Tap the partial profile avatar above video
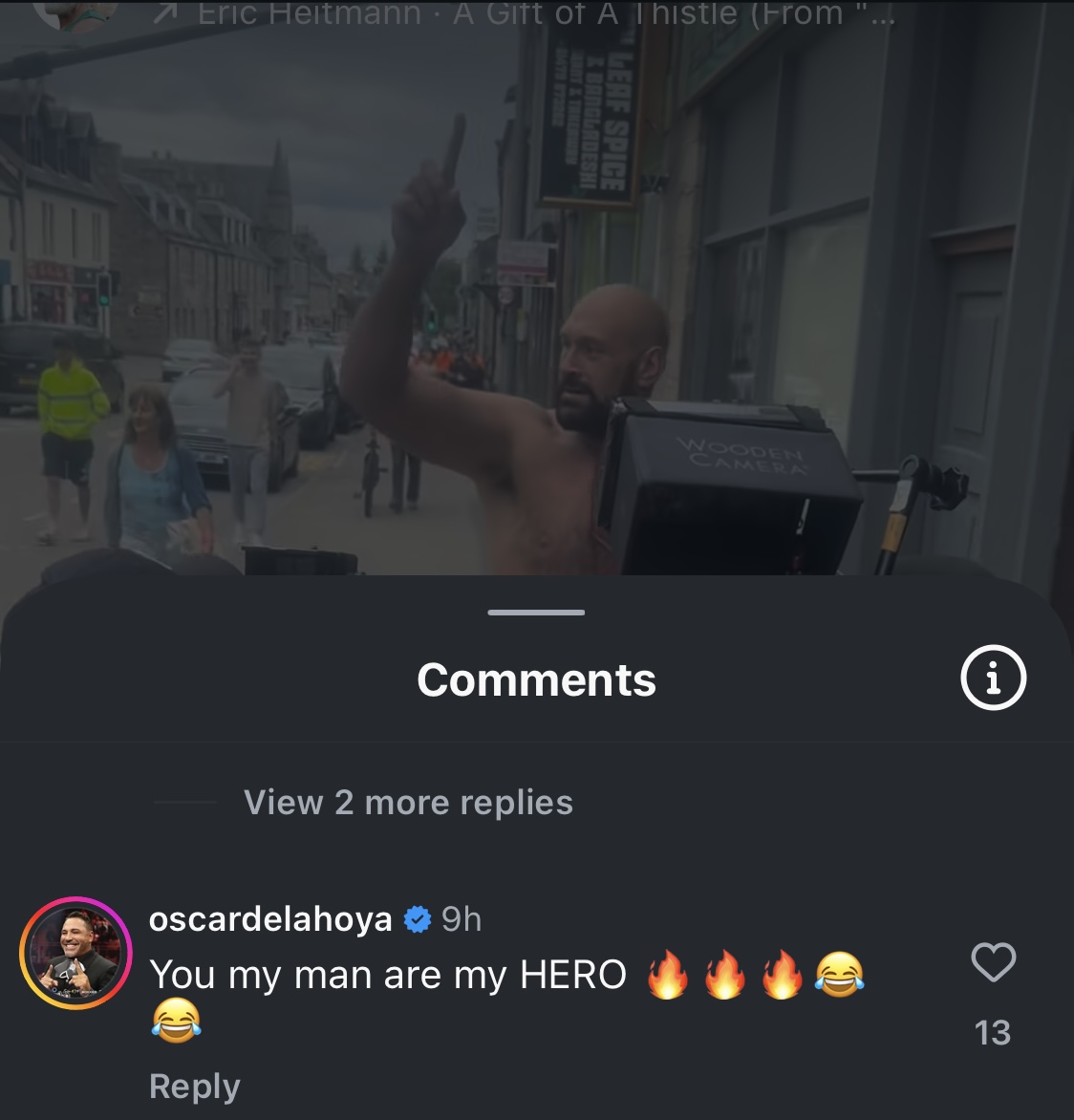The height and width of the screenshot is (1120, 1074). point(75,14)
